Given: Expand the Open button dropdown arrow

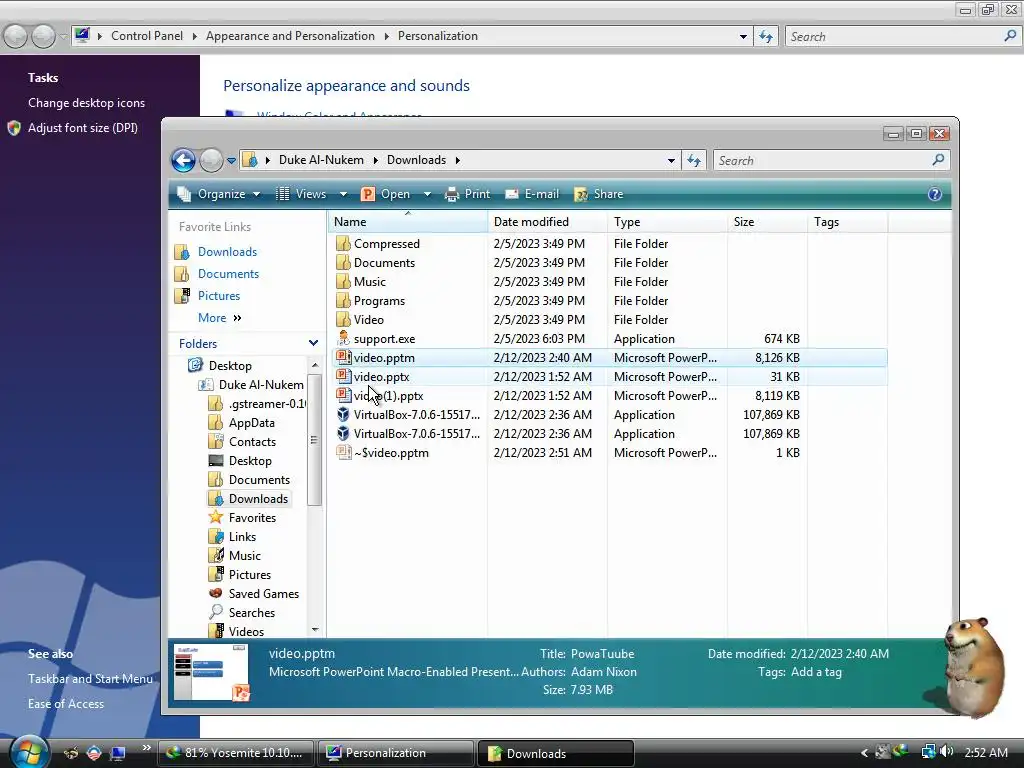Looking at the screenshot, I should pyautogui.click(x=427, y=194).
